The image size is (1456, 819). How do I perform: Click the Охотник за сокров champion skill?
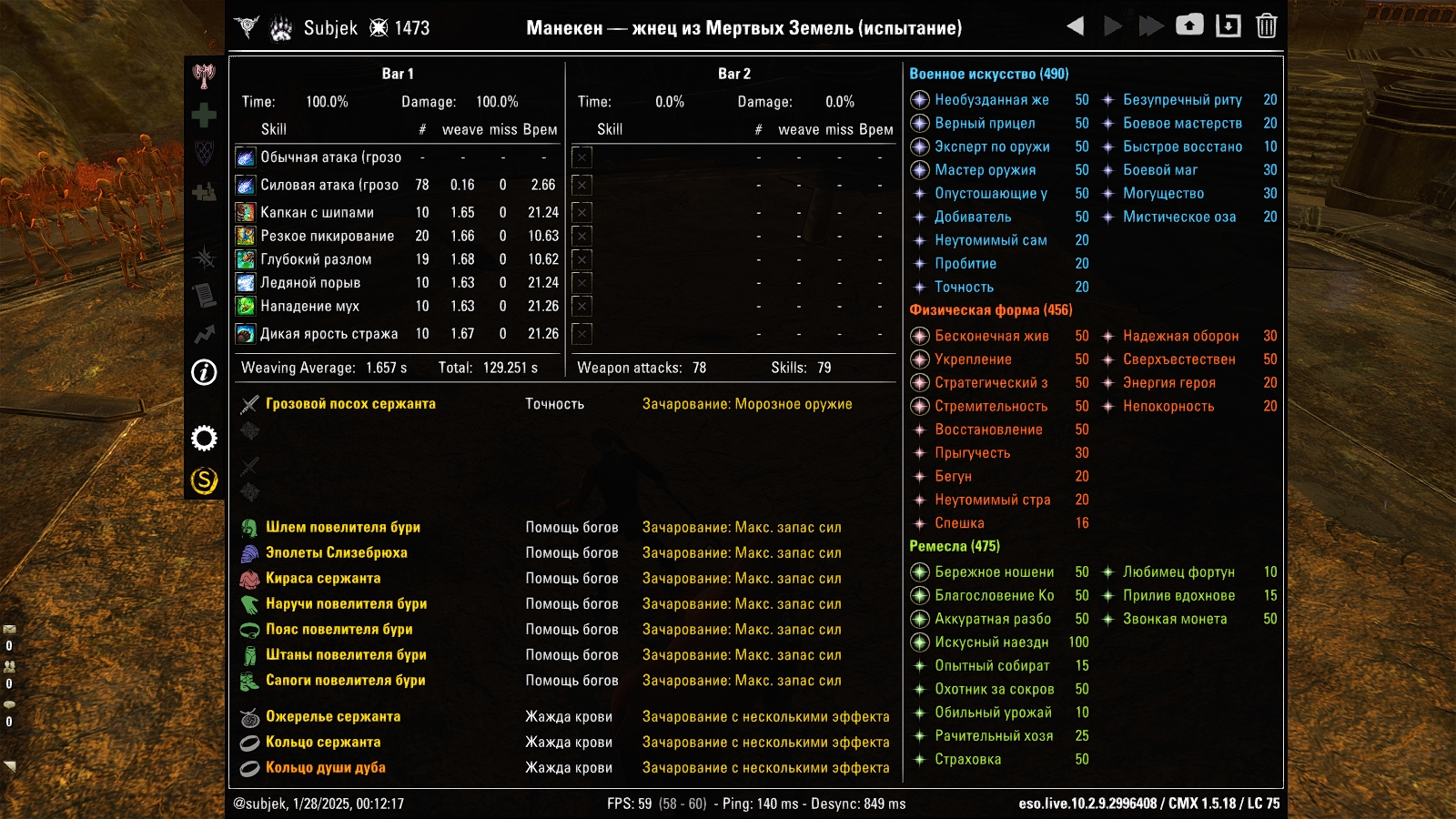coord(995,690)
